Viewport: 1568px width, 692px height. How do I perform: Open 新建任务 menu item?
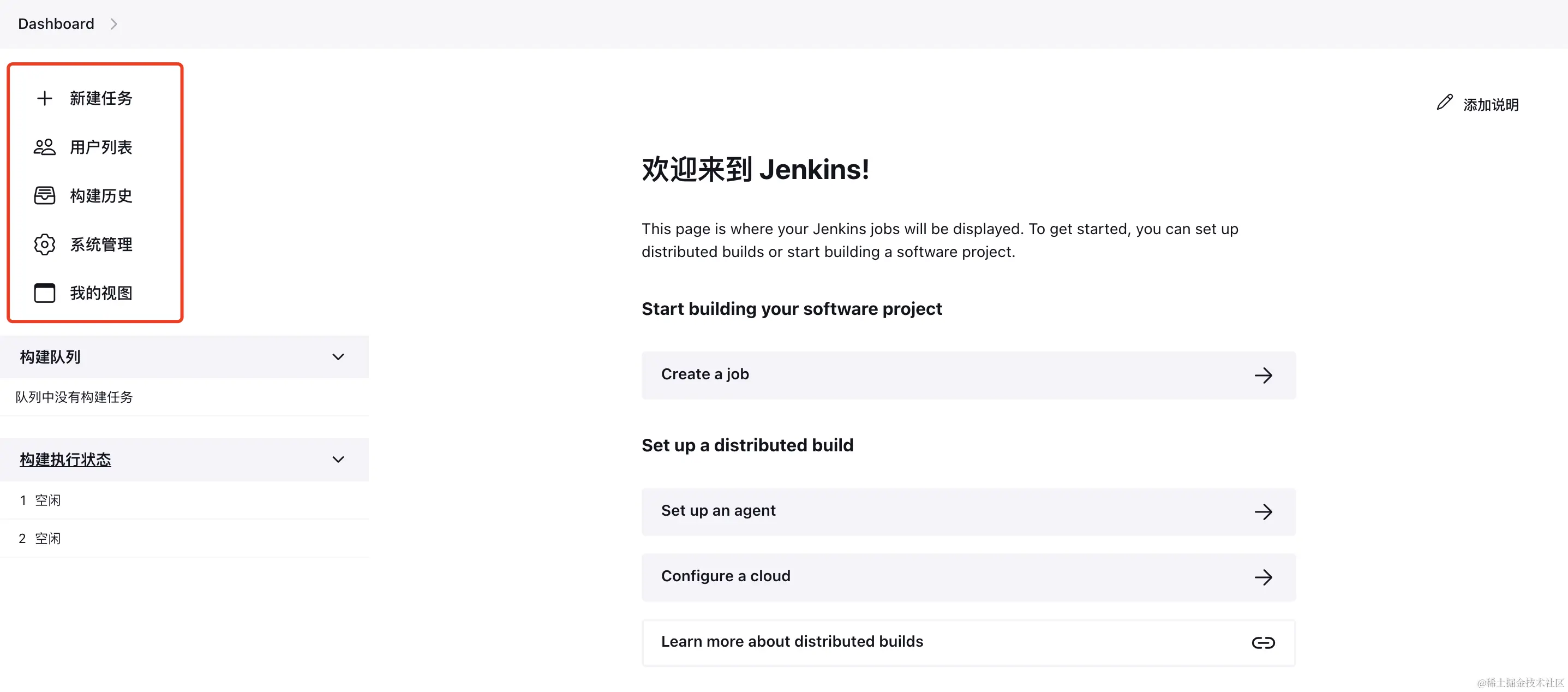pos(101,99)
